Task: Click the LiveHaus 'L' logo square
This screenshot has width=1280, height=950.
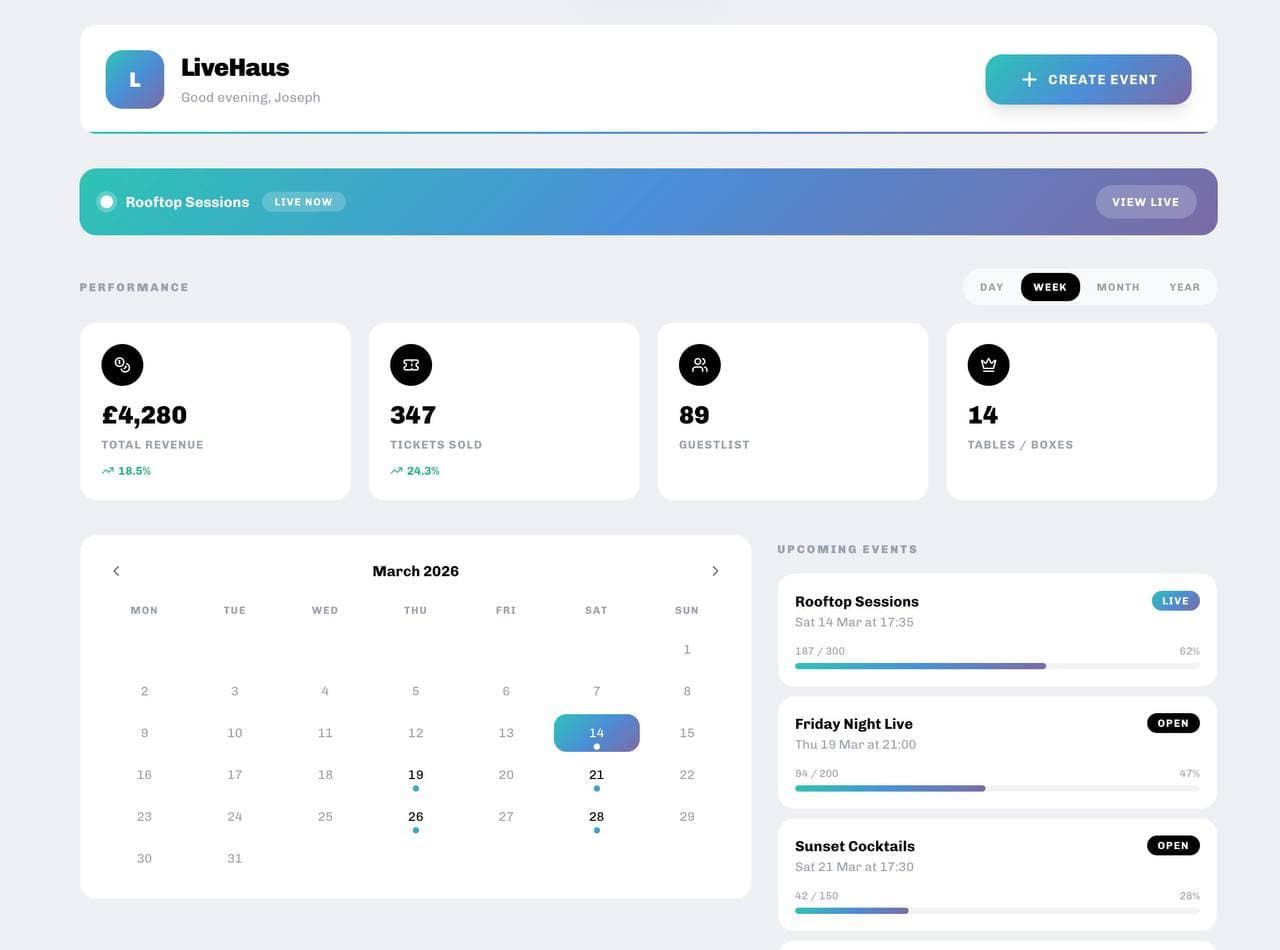Action: pos(134,79)
